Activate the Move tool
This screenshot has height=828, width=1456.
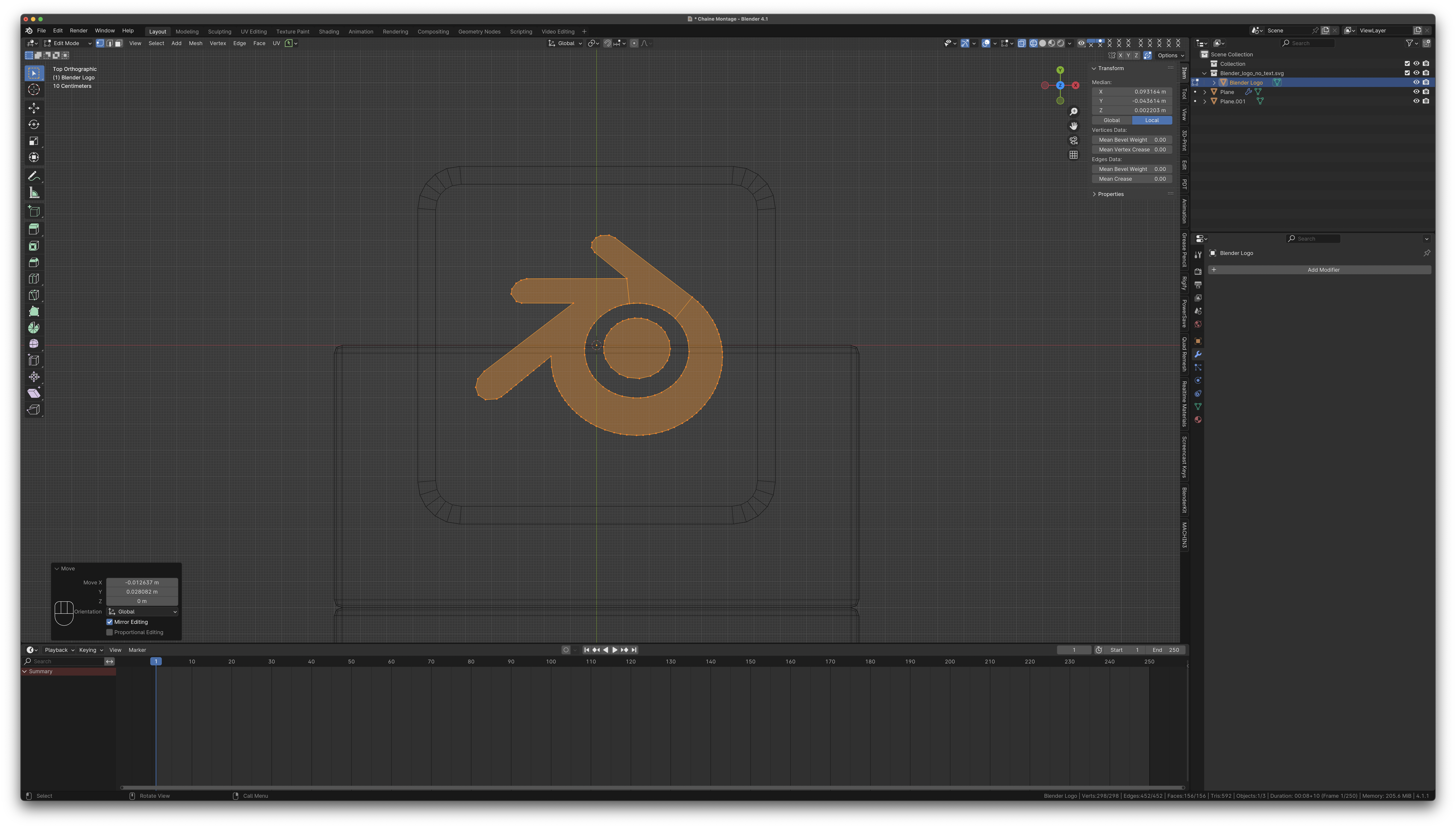click(34, 108)
